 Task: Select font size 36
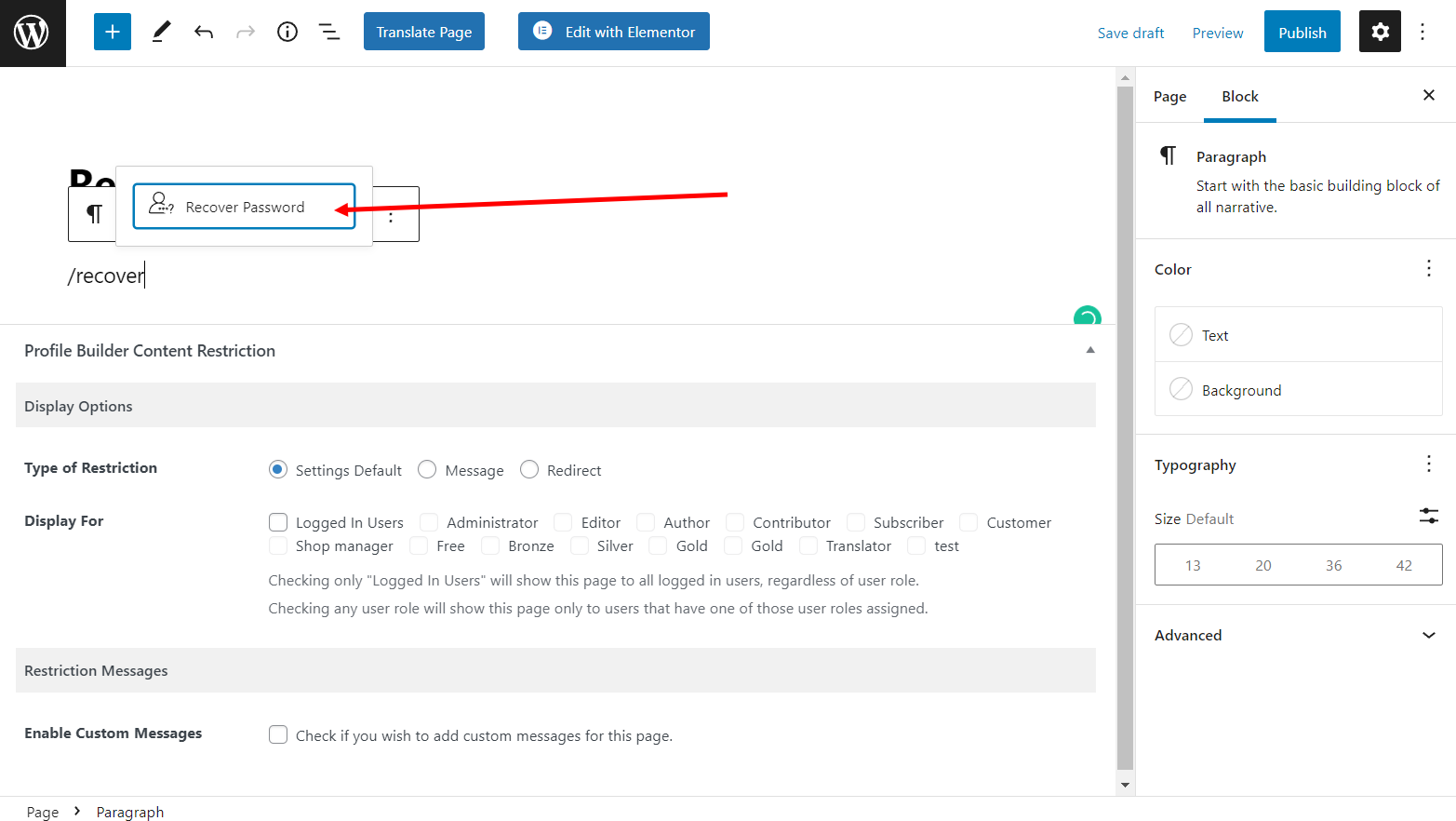click(x=1334, y=565)
